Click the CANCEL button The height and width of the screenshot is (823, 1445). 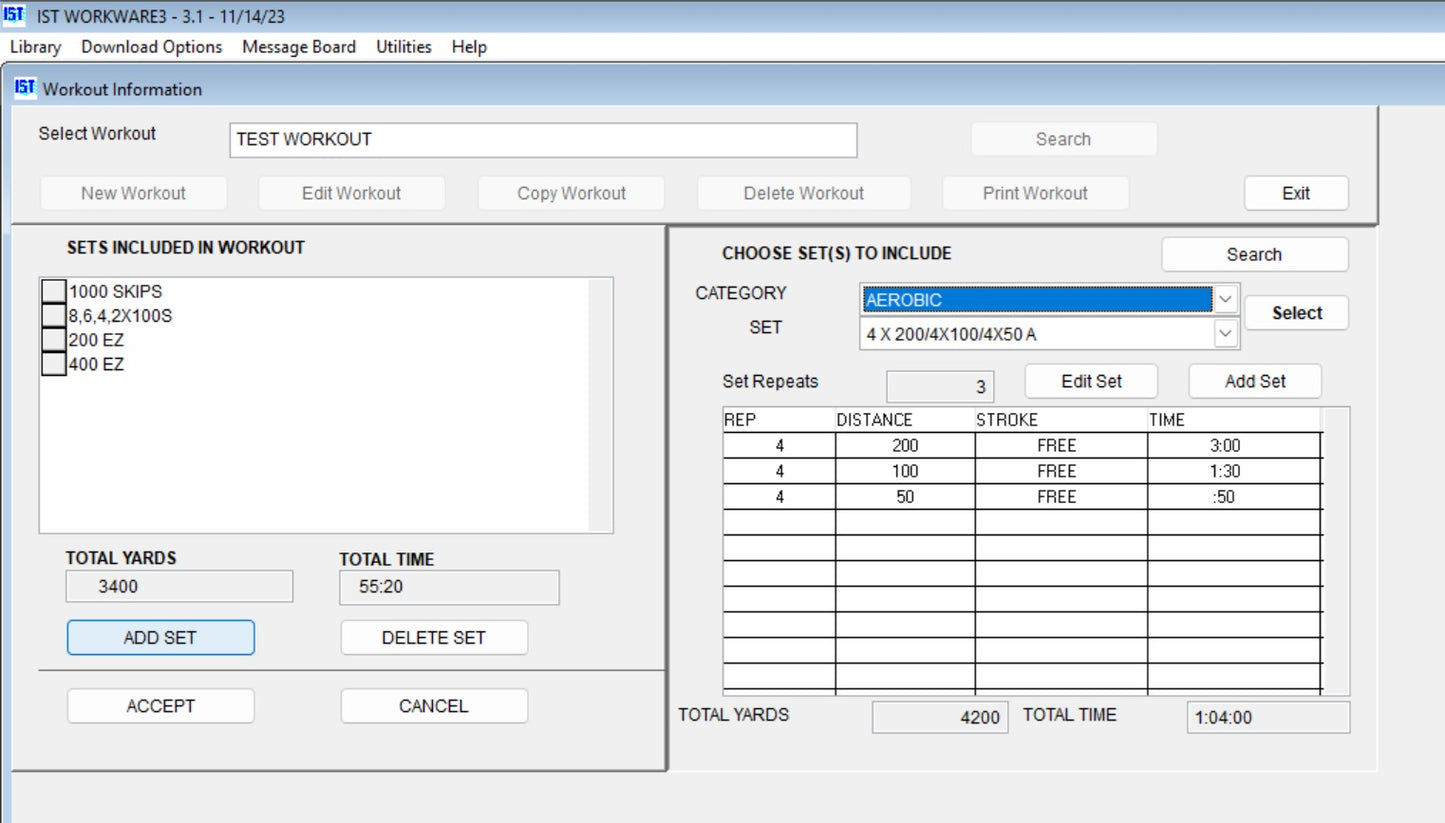434,706
